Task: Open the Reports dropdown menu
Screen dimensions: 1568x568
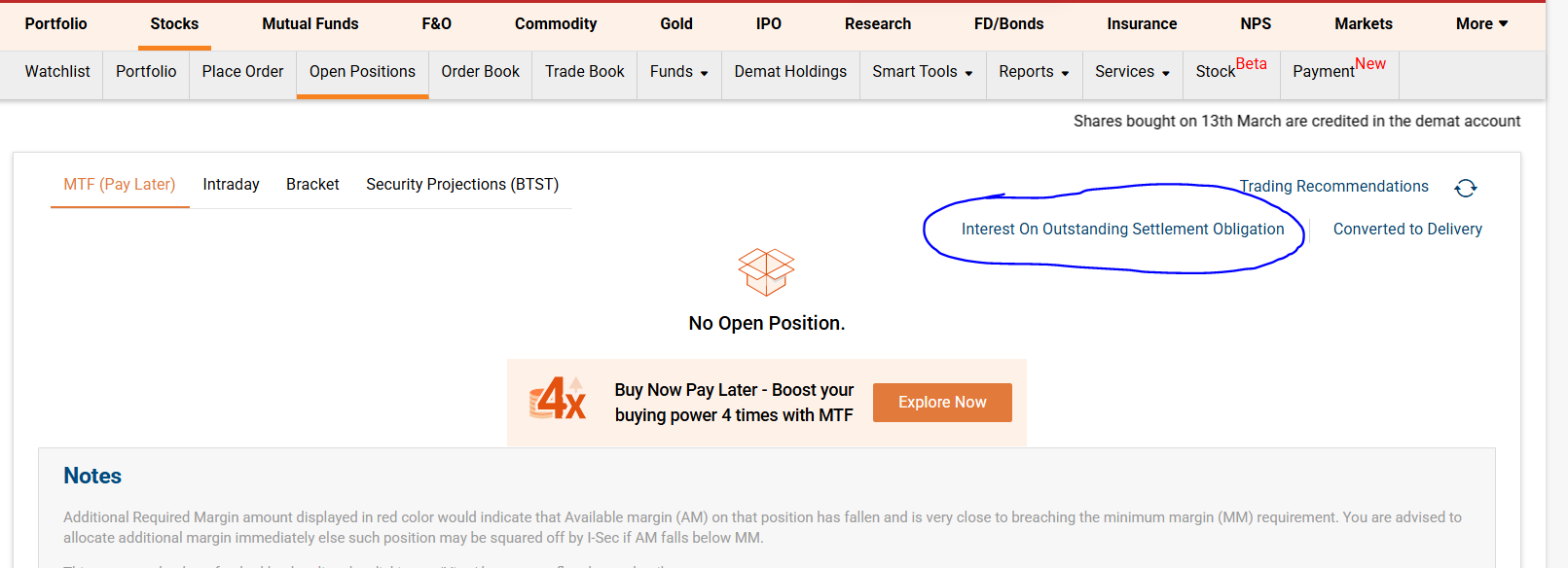Action: click(x=1034, y=72)
